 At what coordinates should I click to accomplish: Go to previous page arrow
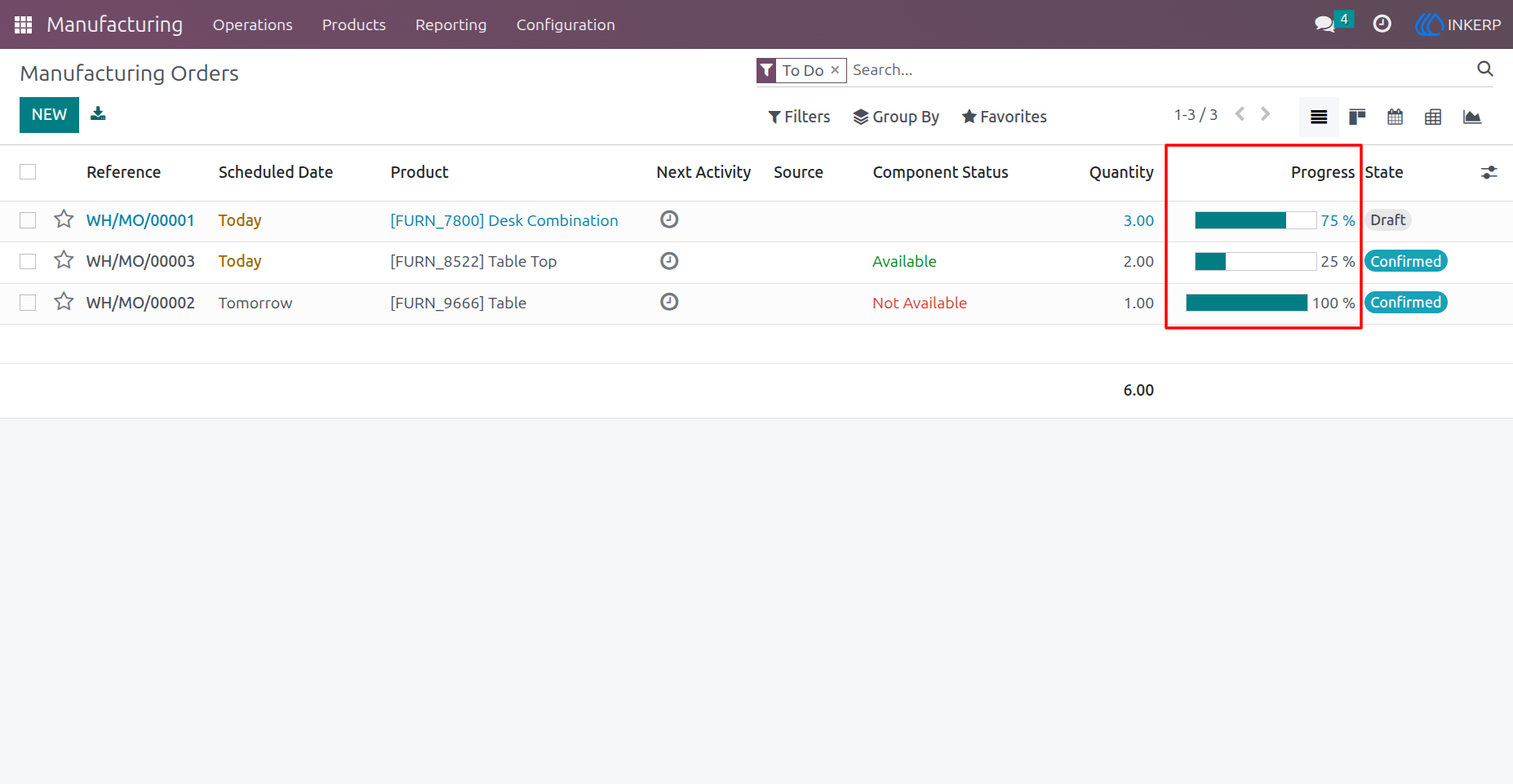[x=1240, y=114]
